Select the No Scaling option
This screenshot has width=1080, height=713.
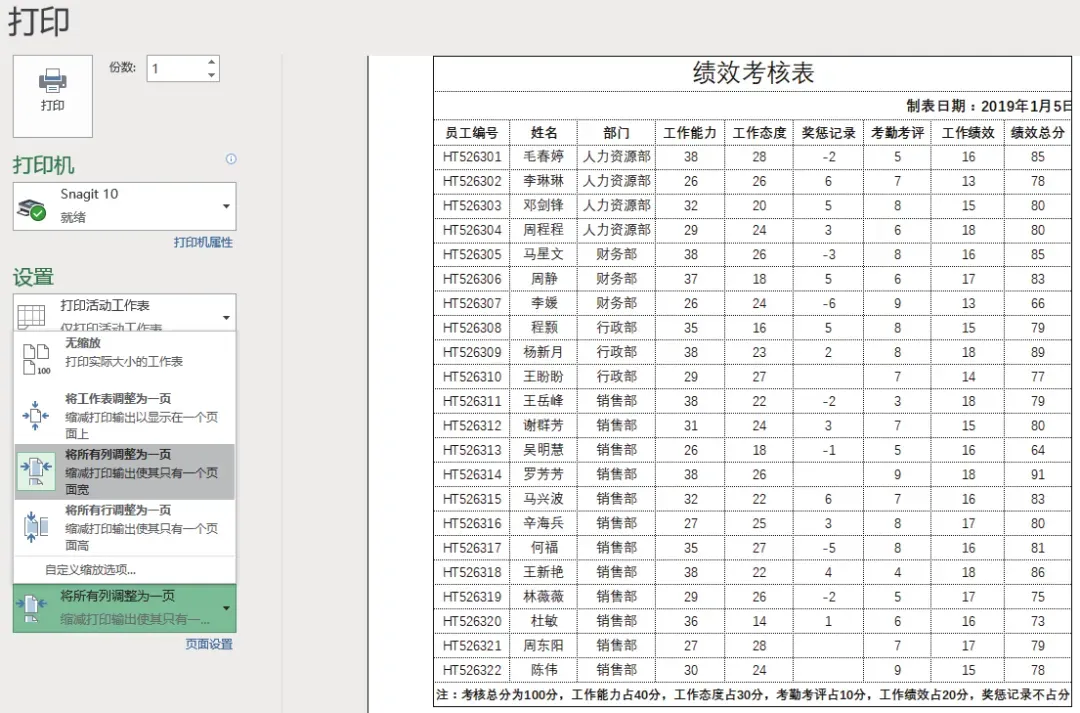[125, 352]
